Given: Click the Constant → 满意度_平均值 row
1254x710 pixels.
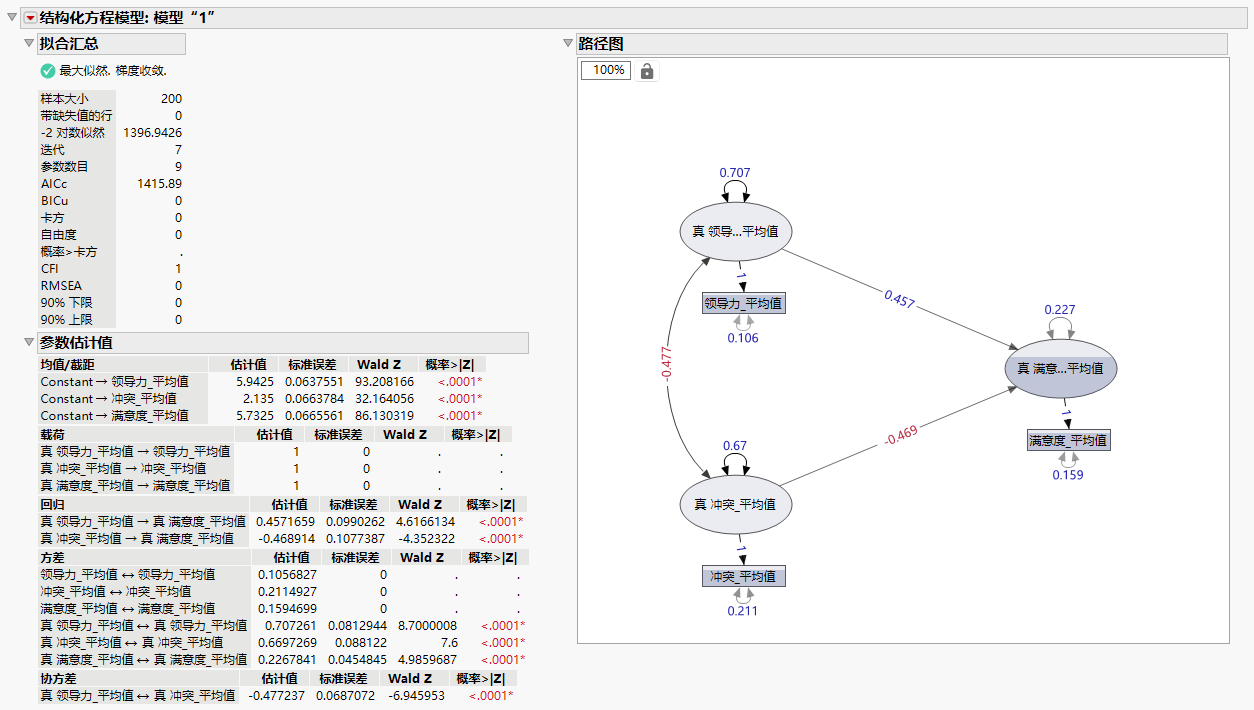Looking at the screenshot, I should (263, 416).
